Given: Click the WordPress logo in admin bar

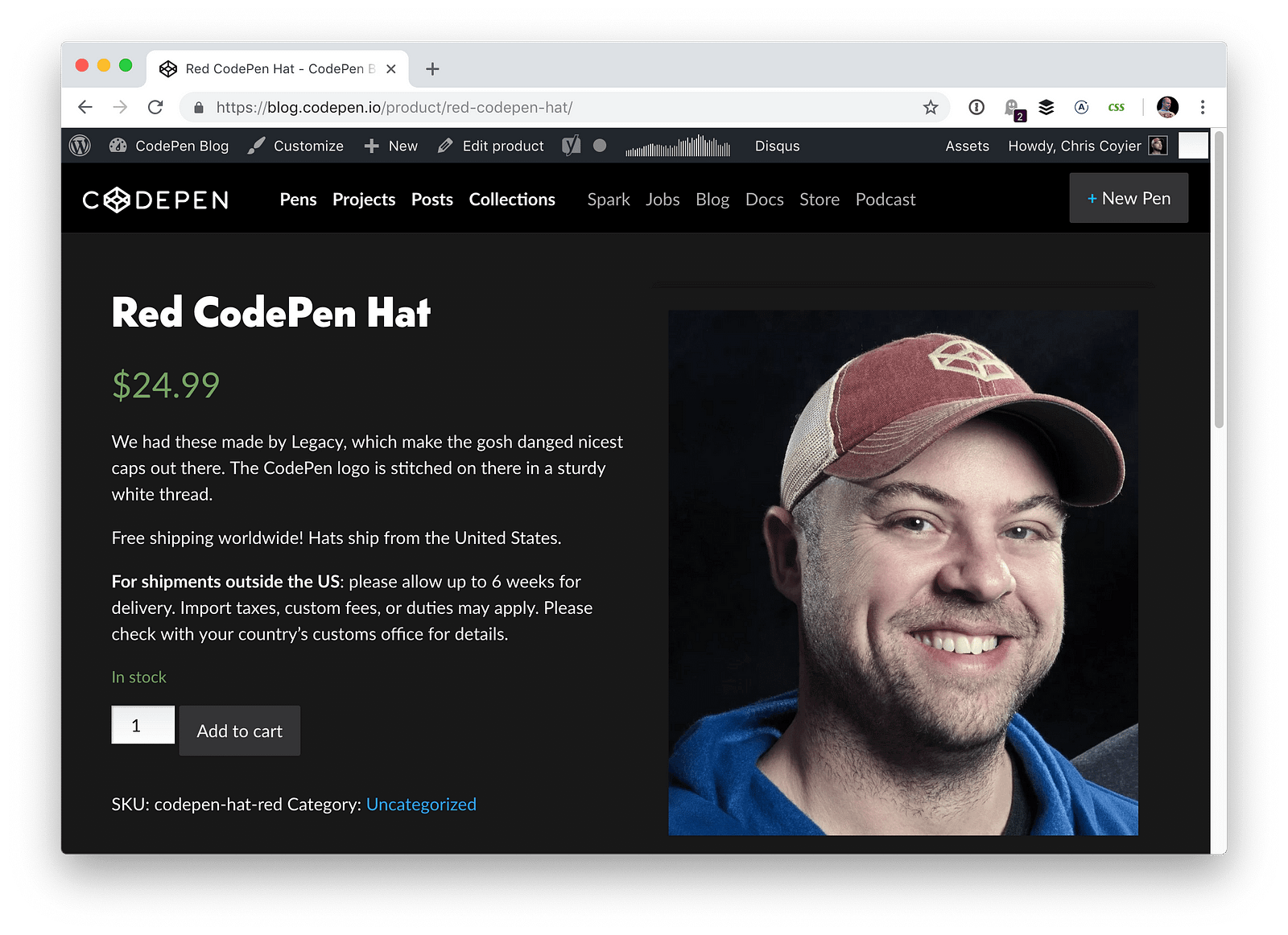Looking at the screenshot, I should point(80,146).
